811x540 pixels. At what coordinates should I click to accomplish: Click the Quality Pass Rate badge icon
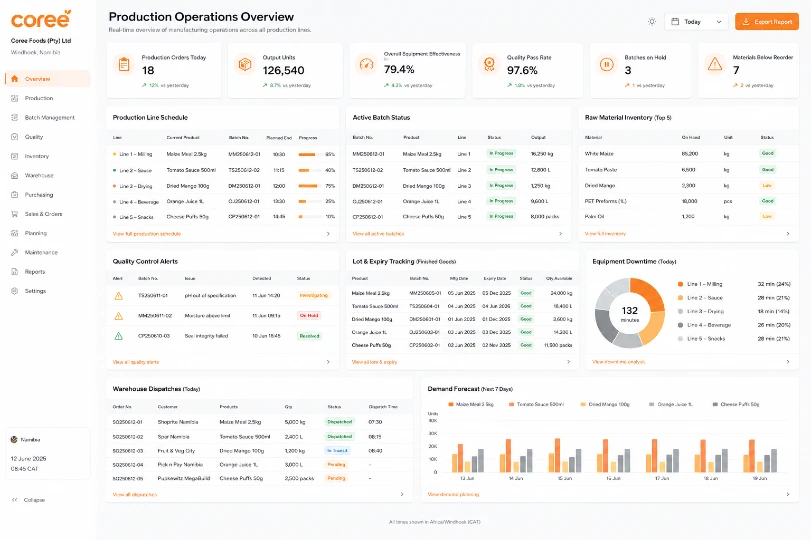pyautogui.click(x=489, y=65)
